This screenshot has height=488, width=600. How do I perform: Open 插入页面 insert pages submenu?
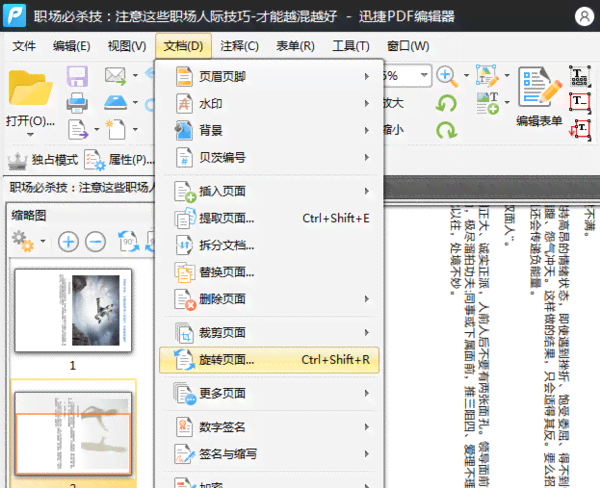click(x=269, y=191)
